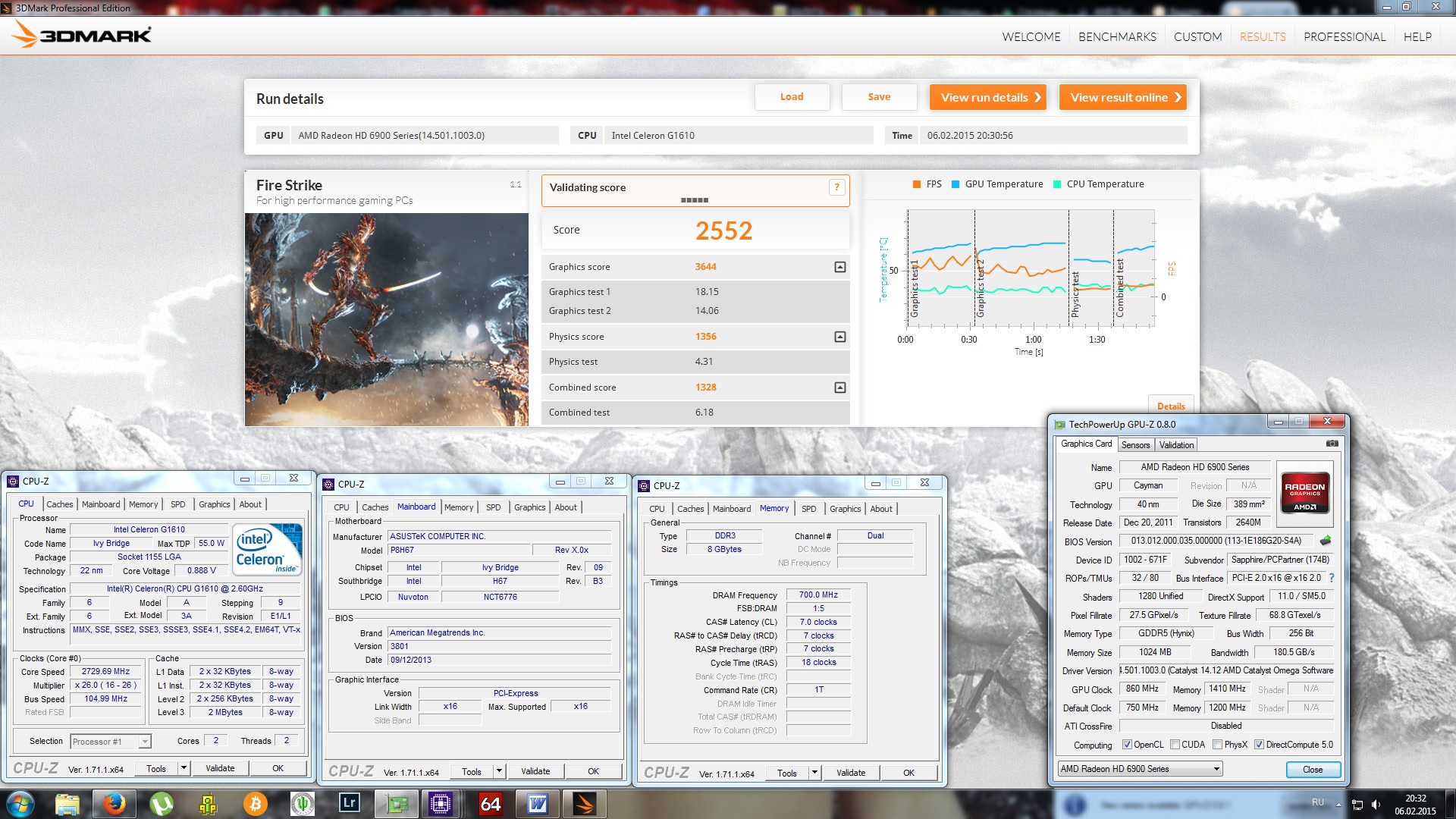Open the AIDA64 taskbar icon
This screenshot has width=1456, height=819.
pyautogui.click(x=491, y=804)
